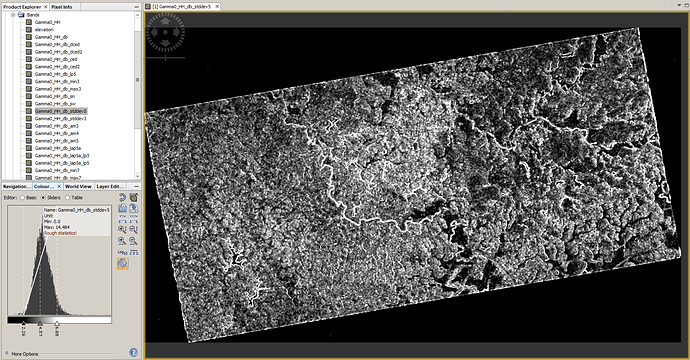Viewport: 690px width, 360px height.
Task: Zoom out histogram horizontally
Action: pos(133,241)
